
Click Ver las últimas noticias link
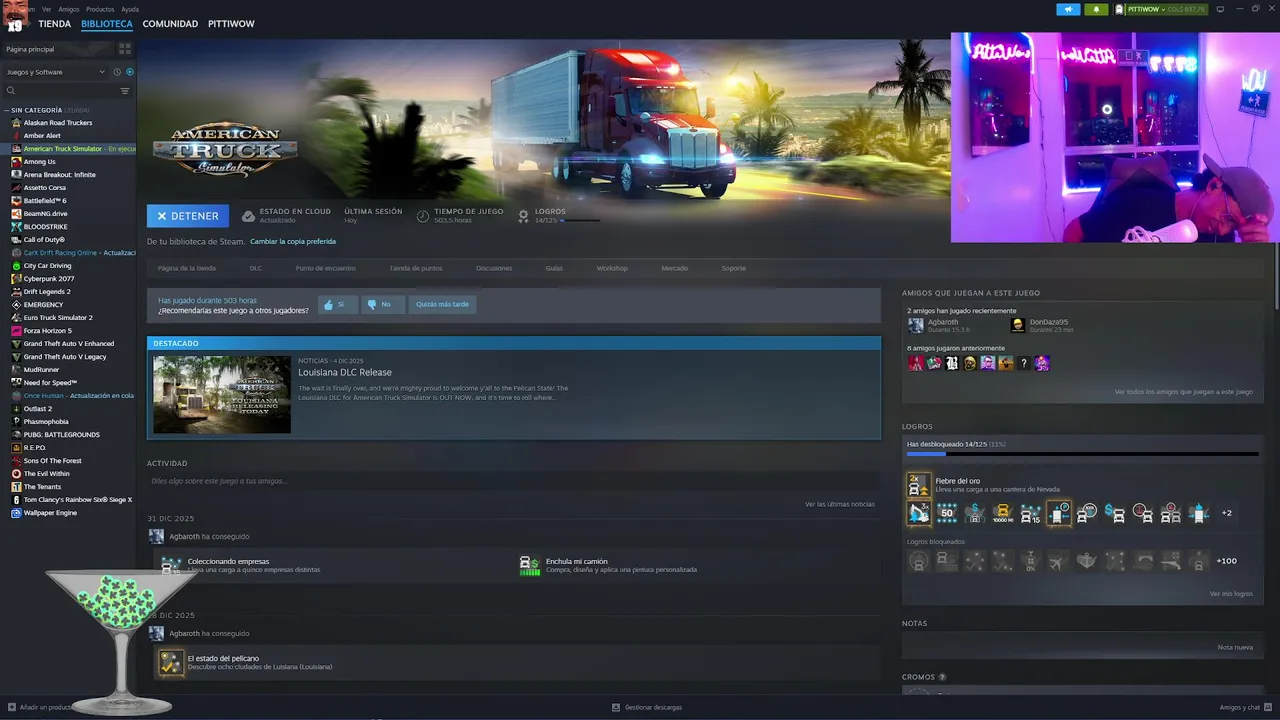[x=840, y=504]
